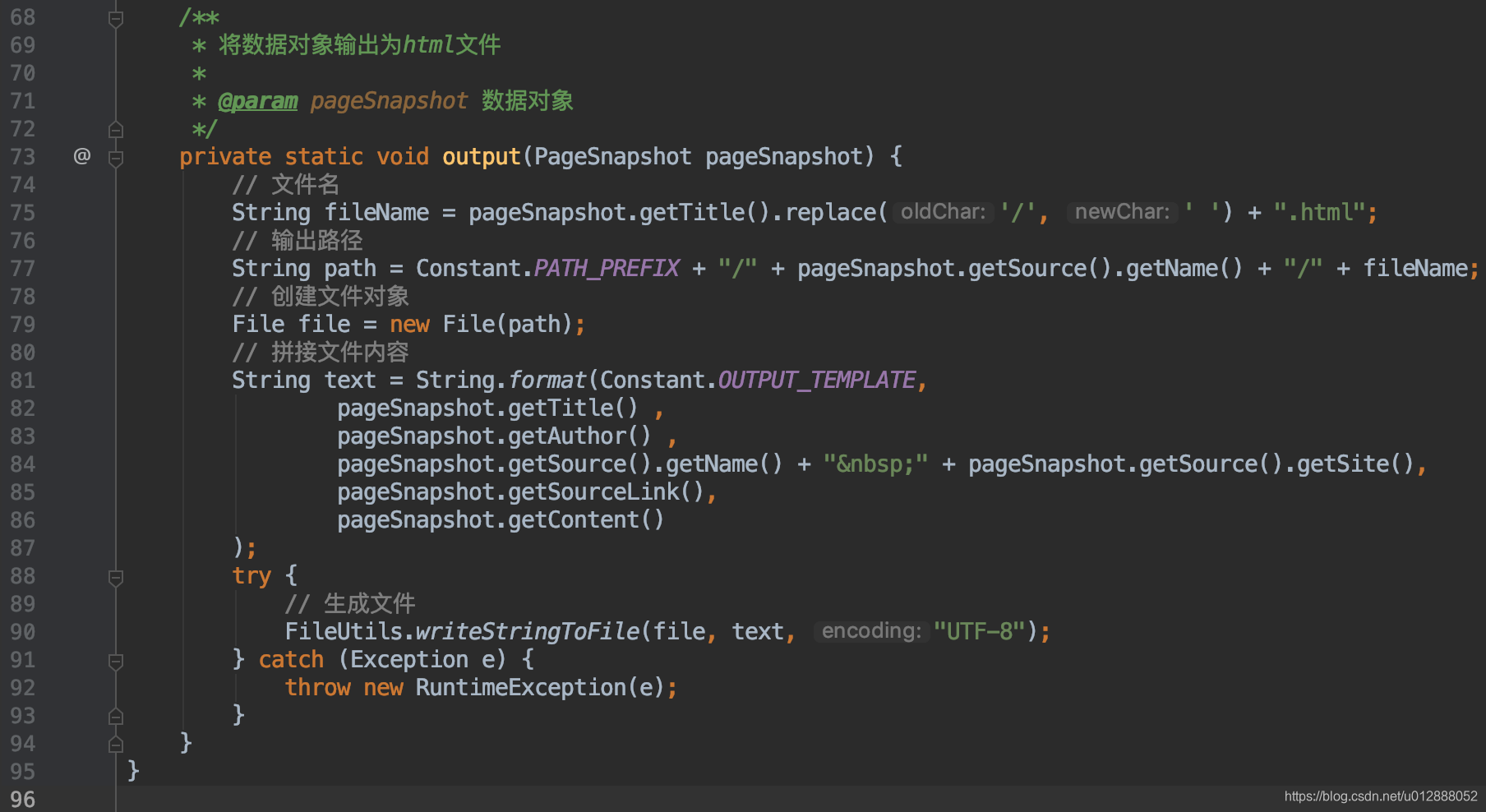Collapse the Javadoc comment fold at line 68
This screenshot has height=812, width=1486.
[116, 18]
